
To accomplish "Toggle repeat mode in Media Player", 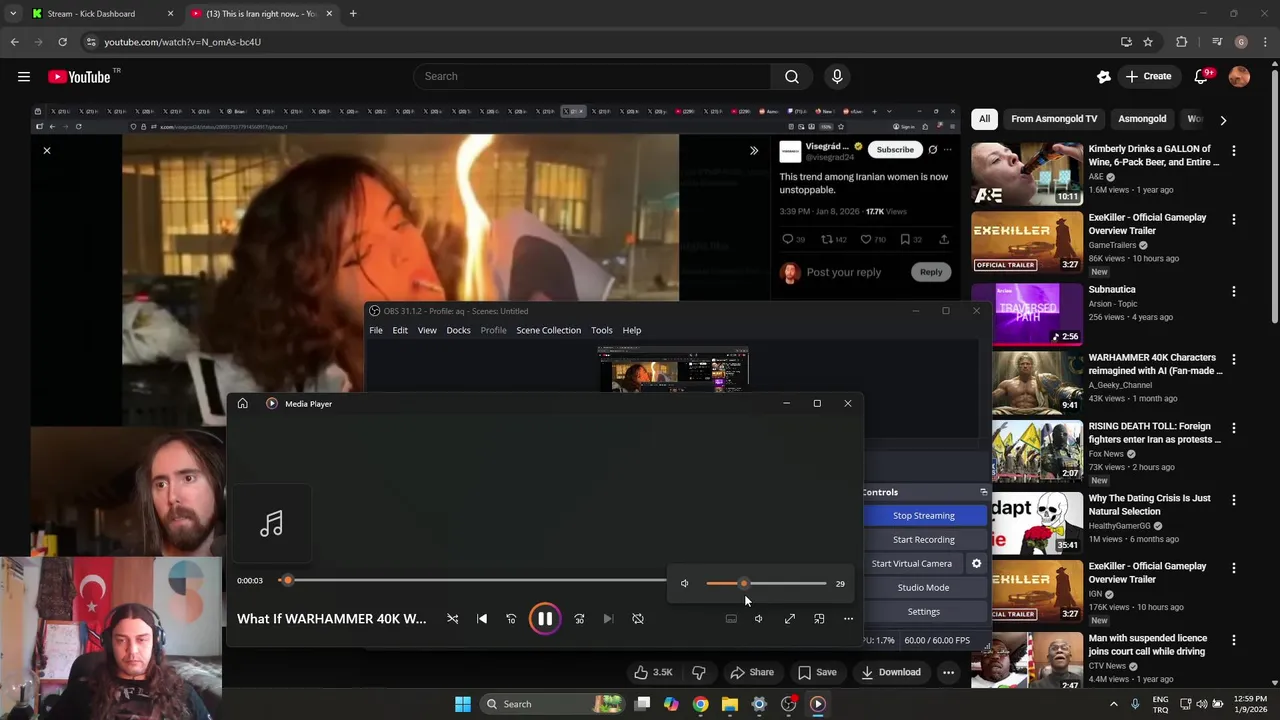I will tap(638, 619).
